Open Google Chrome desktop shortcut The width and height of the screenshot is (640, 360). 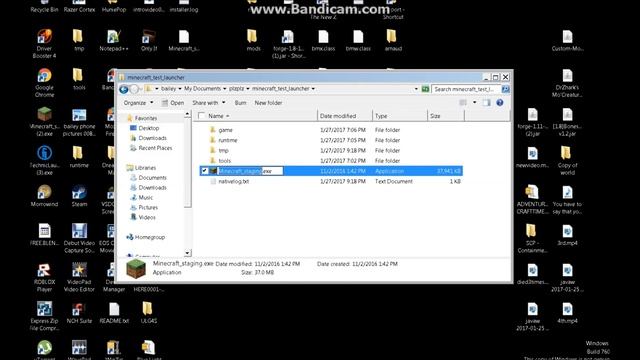point(44,83)
